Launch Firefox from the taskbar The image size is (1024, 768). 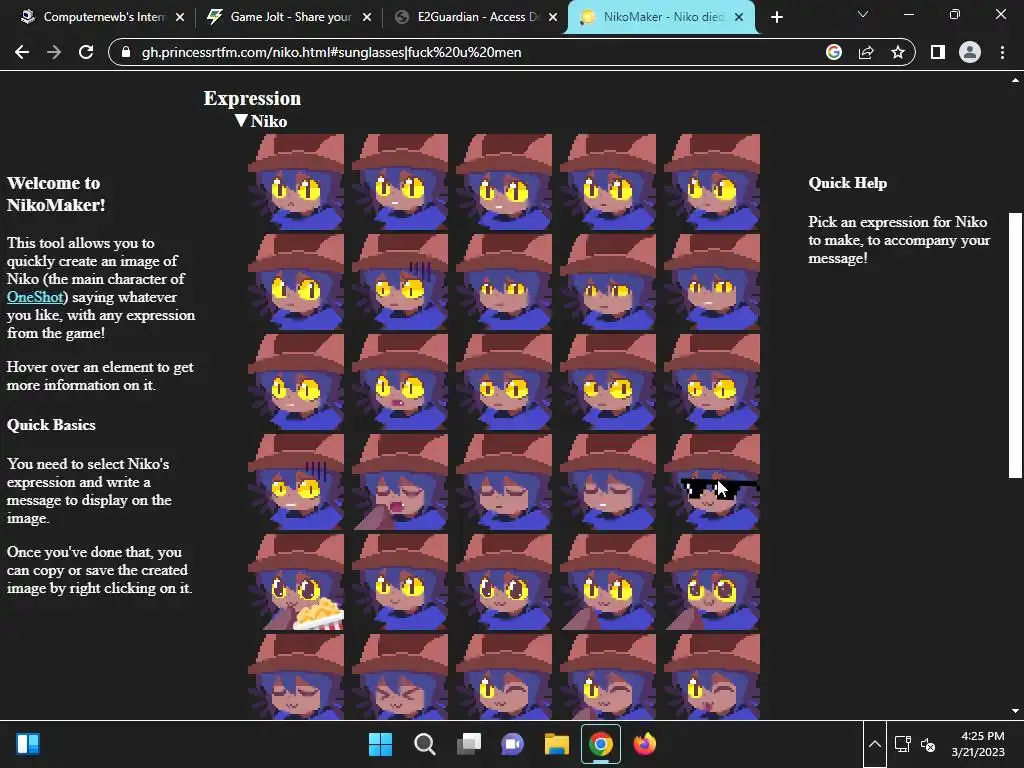645,744
